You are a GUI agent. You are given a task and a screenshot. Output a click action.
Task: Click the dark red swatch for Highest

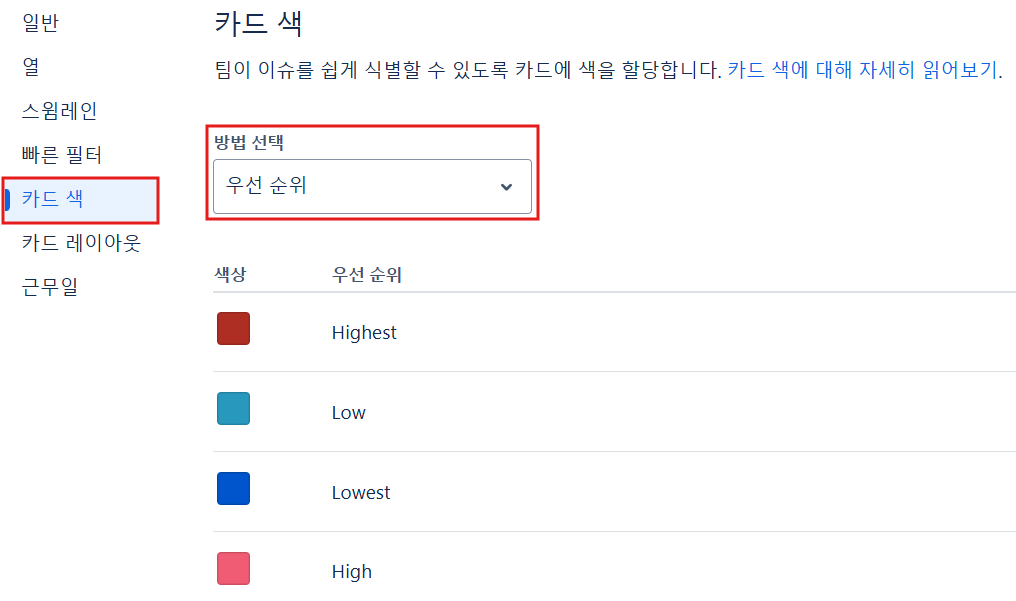pyautogui.click(x=233, y=328)
